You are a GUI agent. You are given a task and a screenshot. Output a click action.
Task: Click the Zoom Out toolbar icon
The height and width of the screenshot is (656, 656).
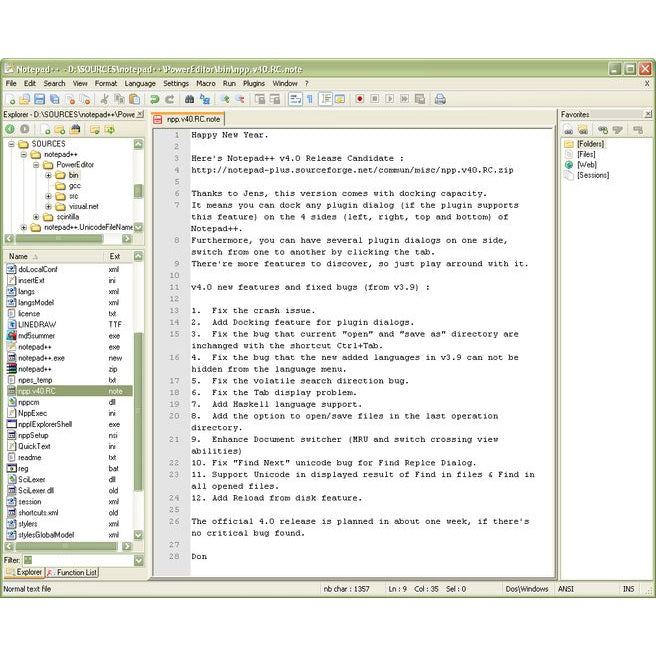pos(240,99)
